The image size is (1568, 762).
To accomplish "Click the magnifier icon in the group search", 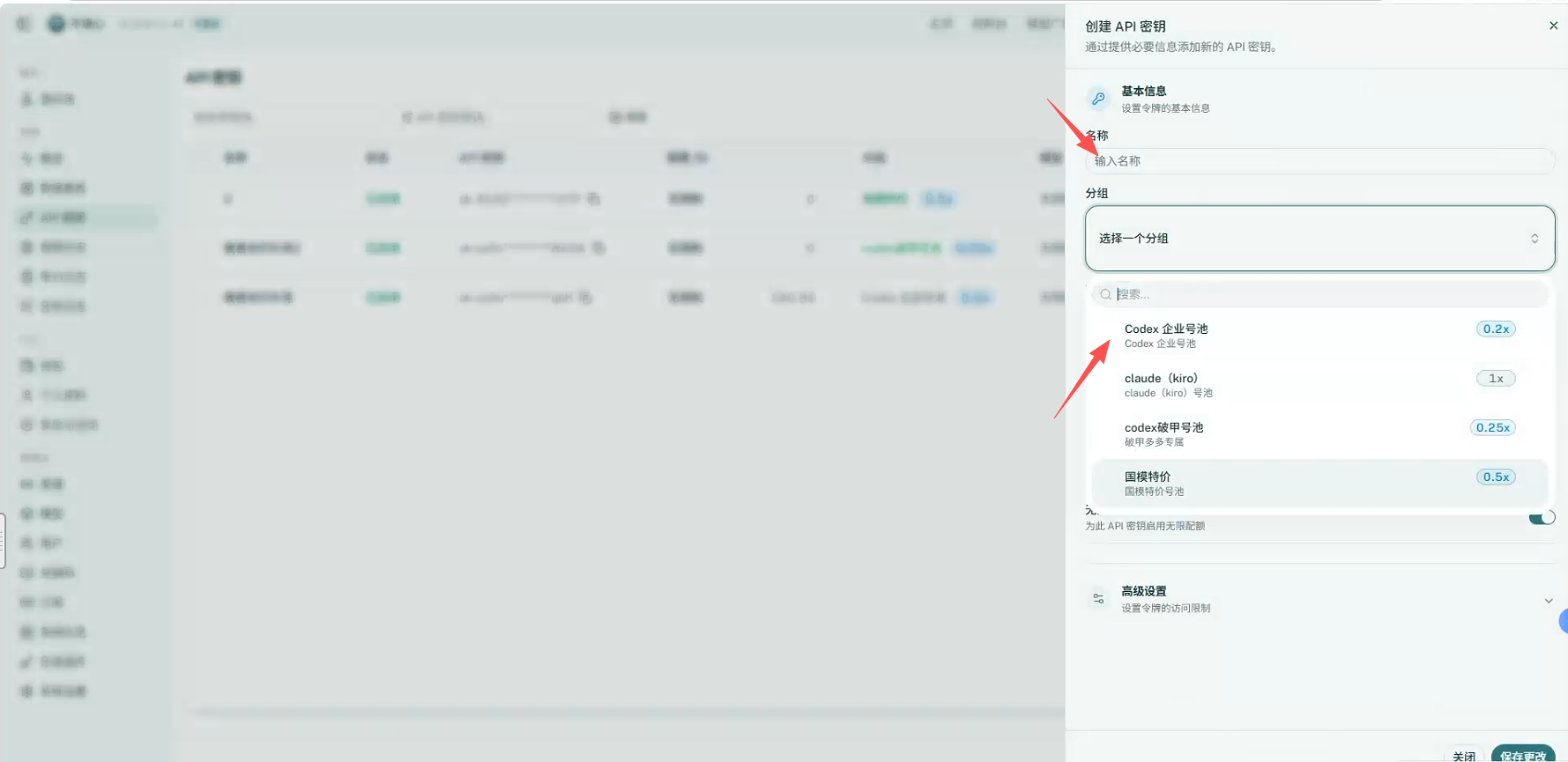I will tap(1105, 294).
